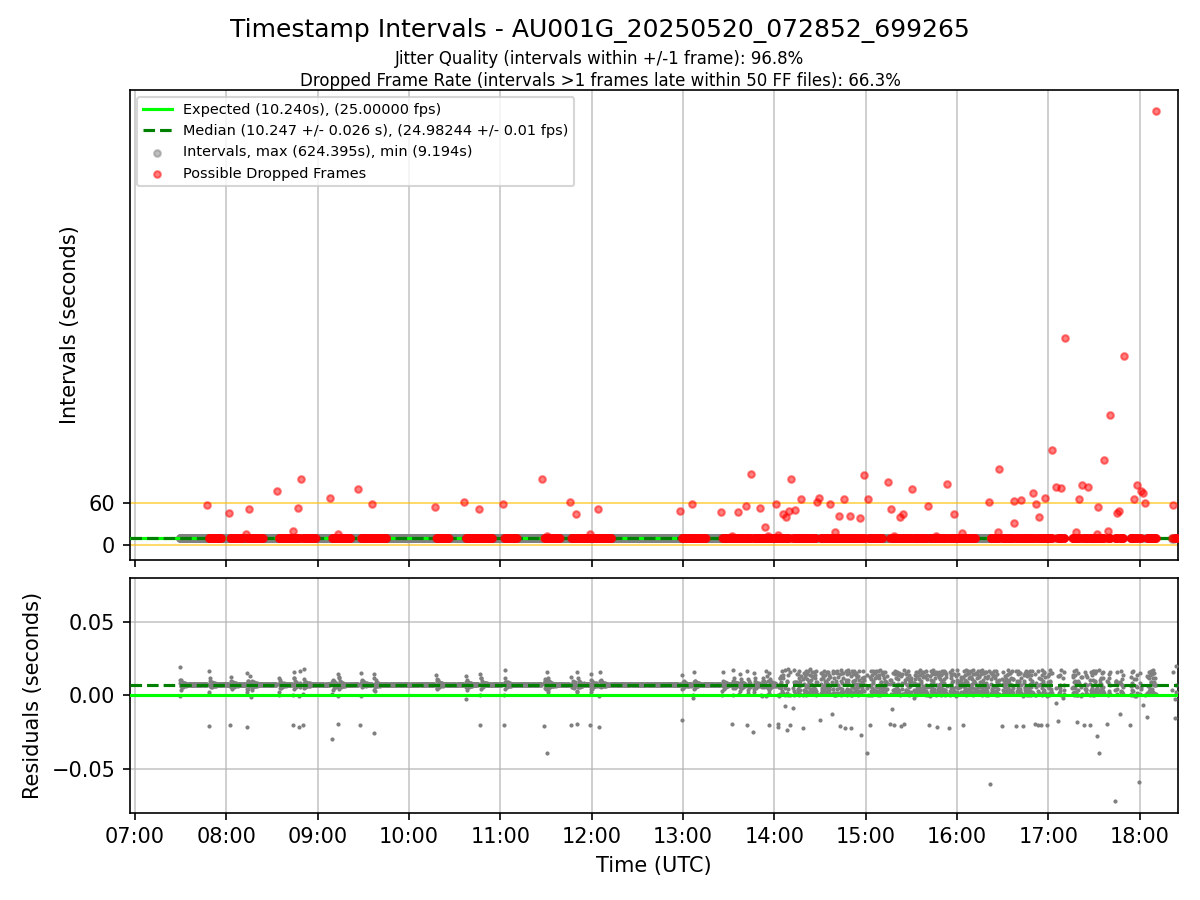Click the "Dropped Frame Rate" 66.3% subtitle line
The width and height of the screenshot is (1200, 900).
[x=599, y=80]
